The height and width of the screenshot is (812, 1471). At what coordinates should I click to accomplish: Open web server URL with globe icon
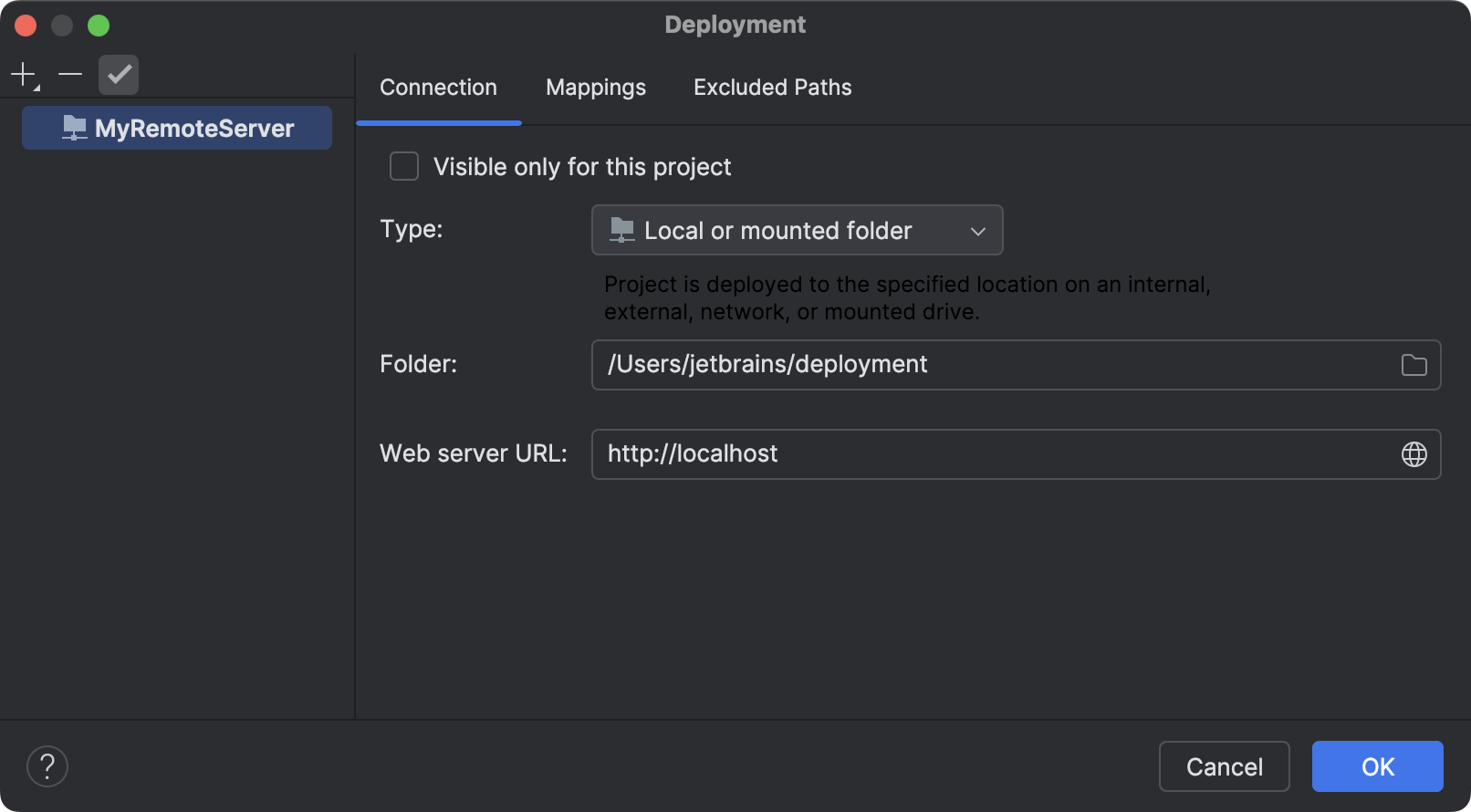[1414, 454]
